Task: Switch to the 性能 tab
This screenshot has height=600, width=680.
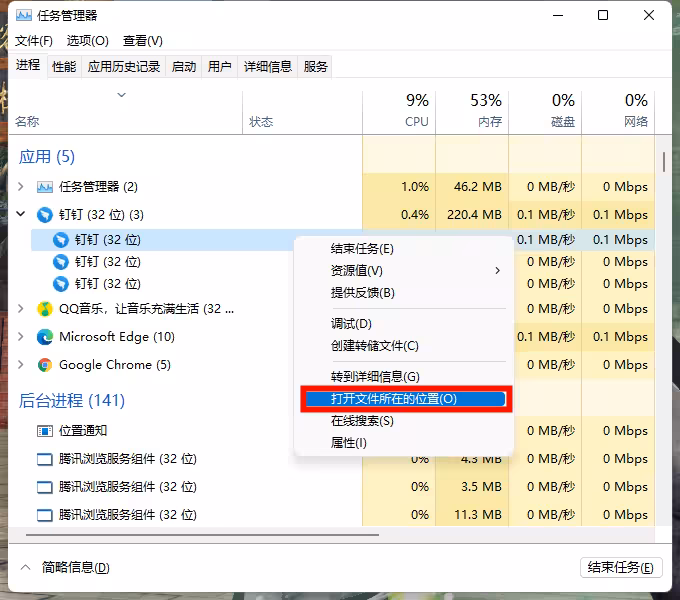Action: pos(64,66)
